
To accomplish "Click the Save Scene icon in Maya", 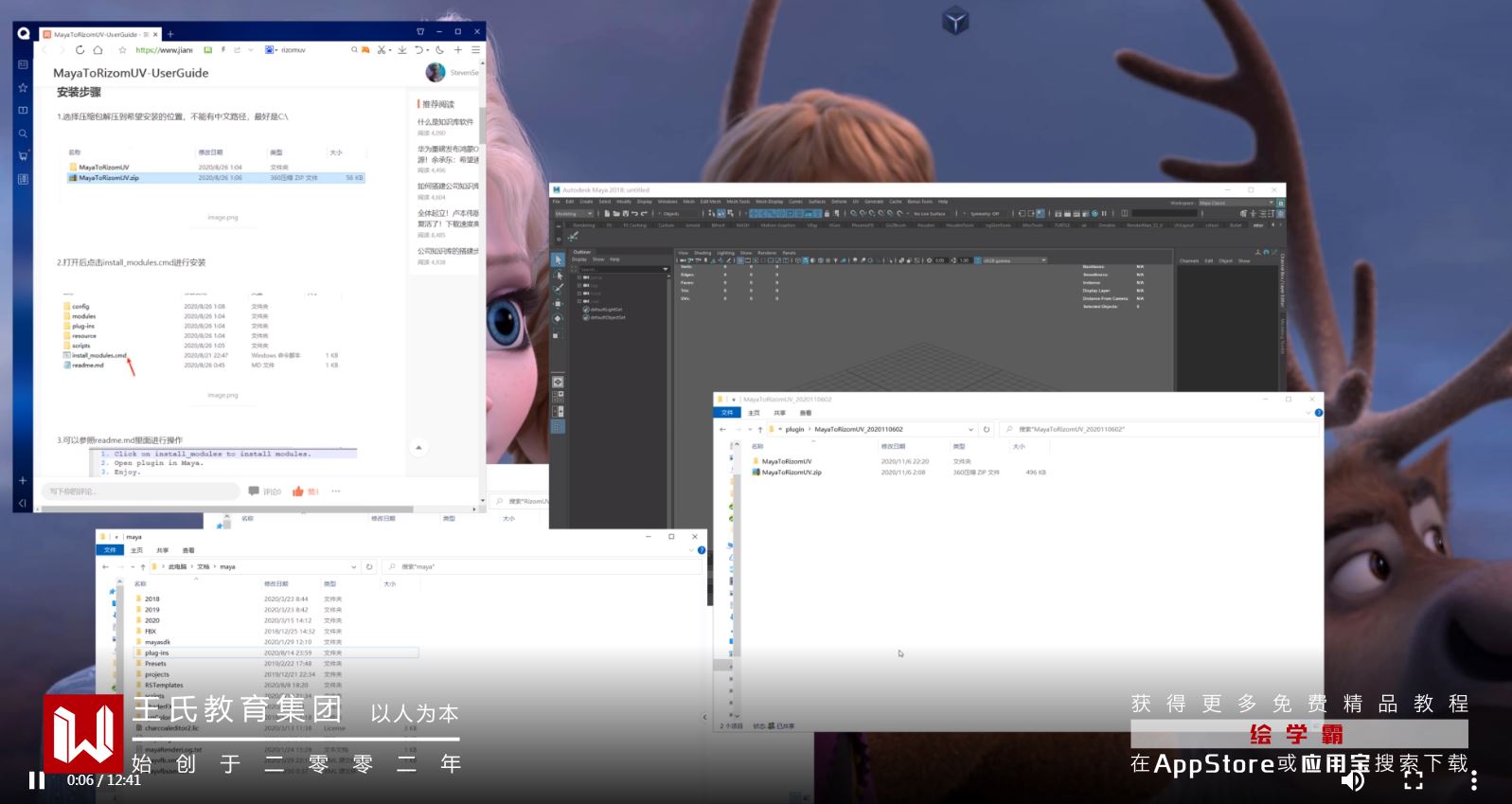I will (x=625, y=214).
